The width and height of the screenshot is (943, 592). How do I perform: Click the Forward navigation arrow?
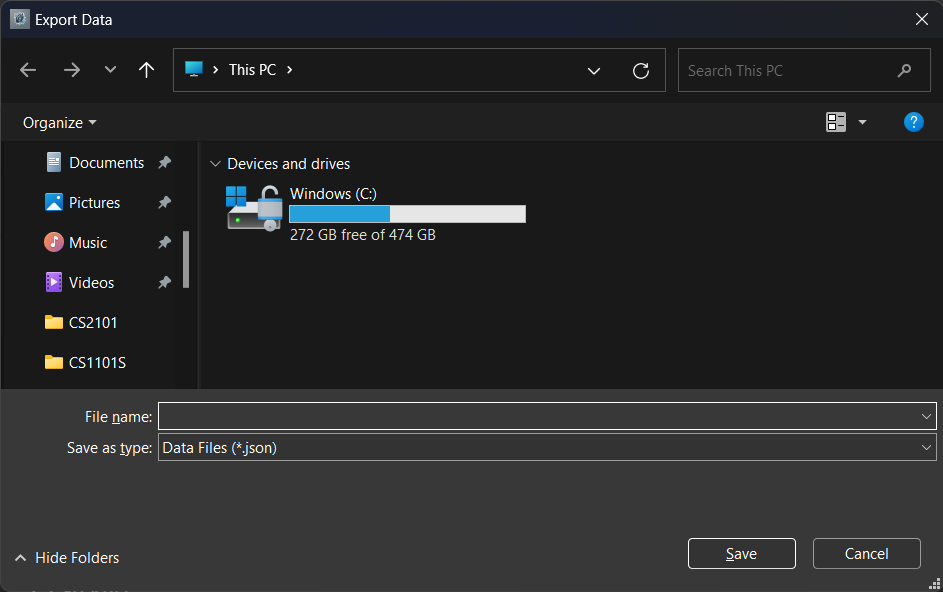[71, 70]
